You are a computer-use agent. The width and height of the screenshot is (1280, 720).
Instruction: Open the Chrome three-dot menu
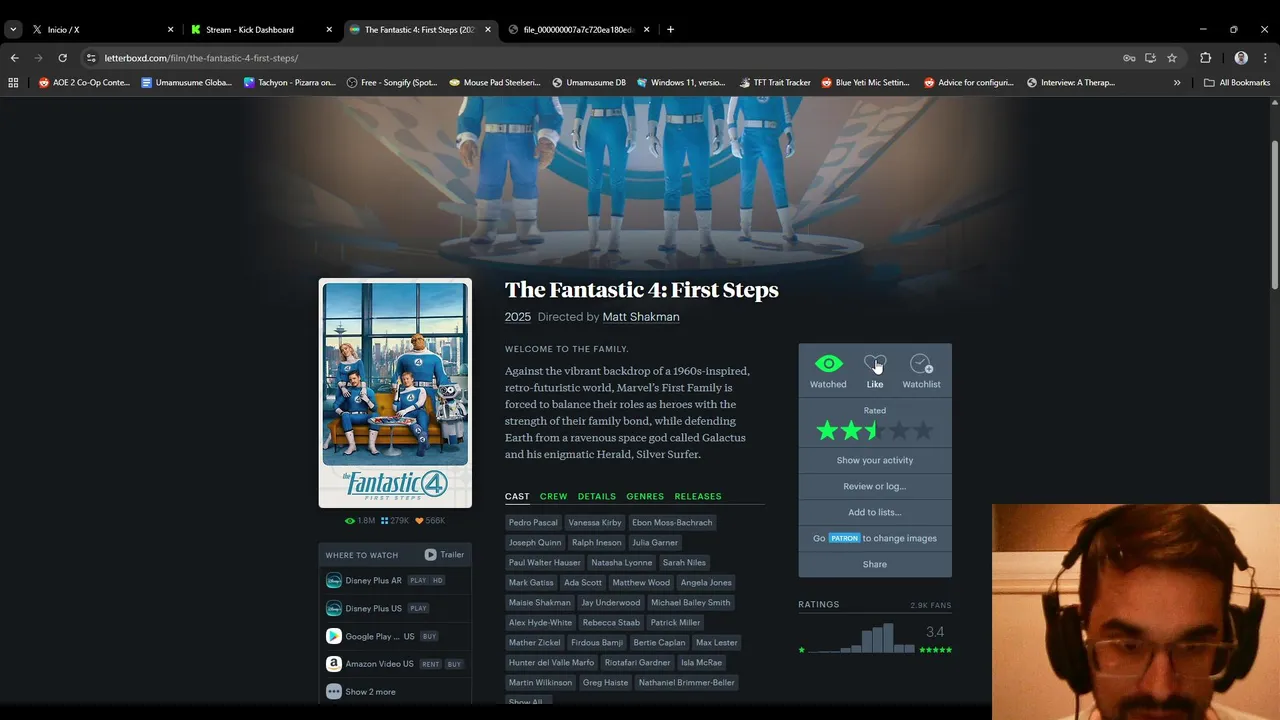point(1264,58)
